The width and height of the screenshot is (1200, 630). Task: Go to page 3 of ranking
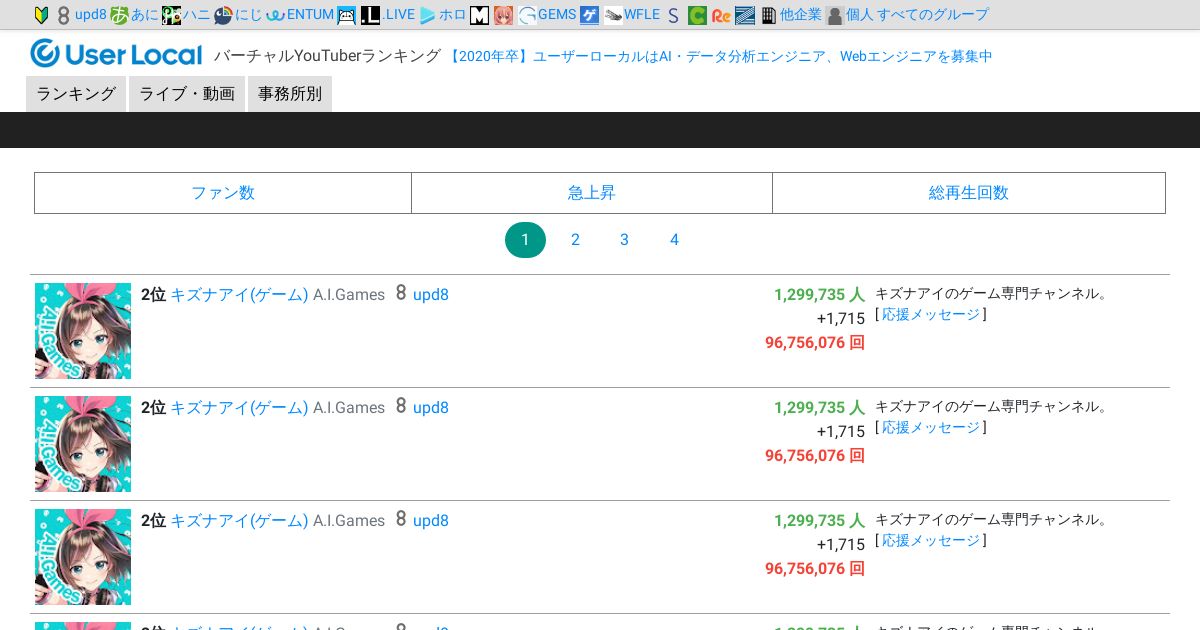coord(624,240)
